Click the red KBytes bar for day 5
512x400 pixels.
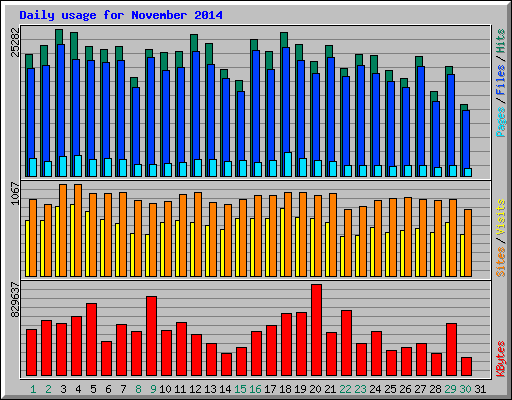tap(91, 340)
